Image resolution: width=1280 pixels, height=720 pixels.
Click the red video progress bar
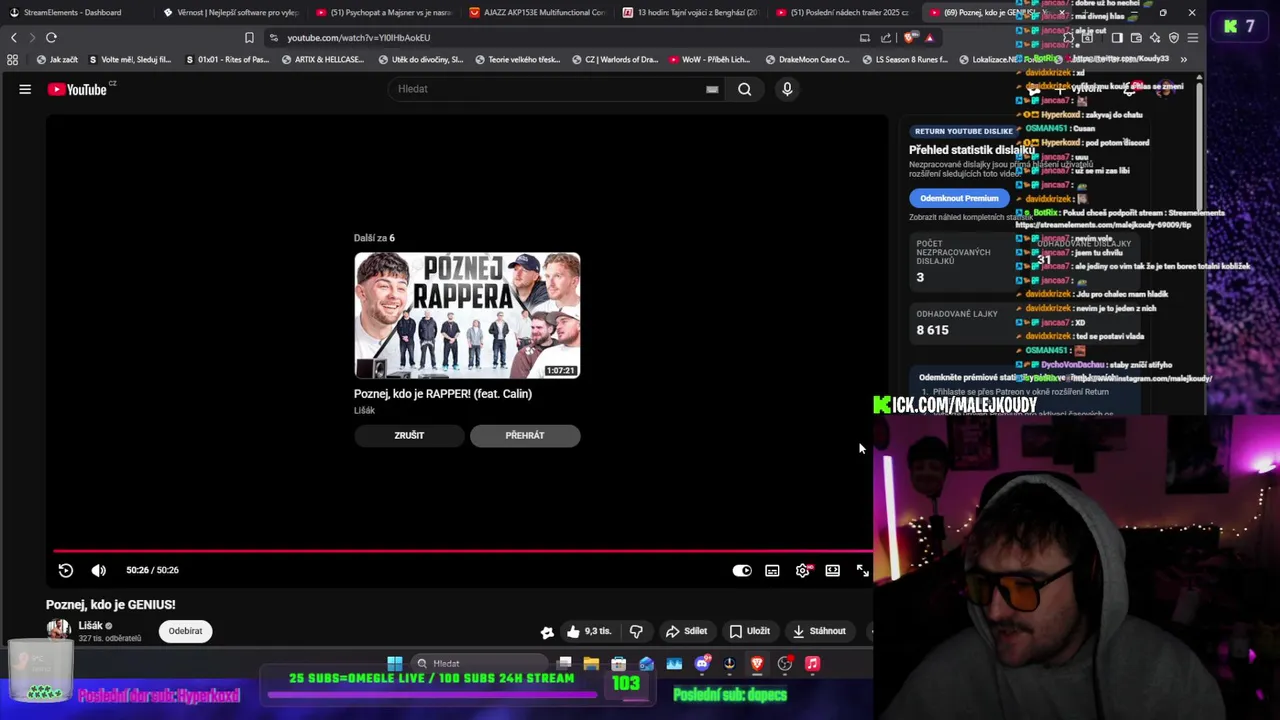(463, 550)
